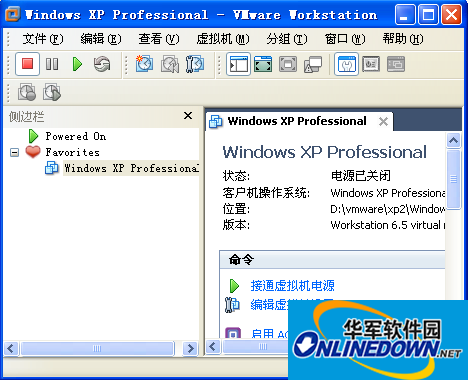Close the 侧边栏 sidebar panel
Viewport: 468px width, 380px height.
point(188,116)
